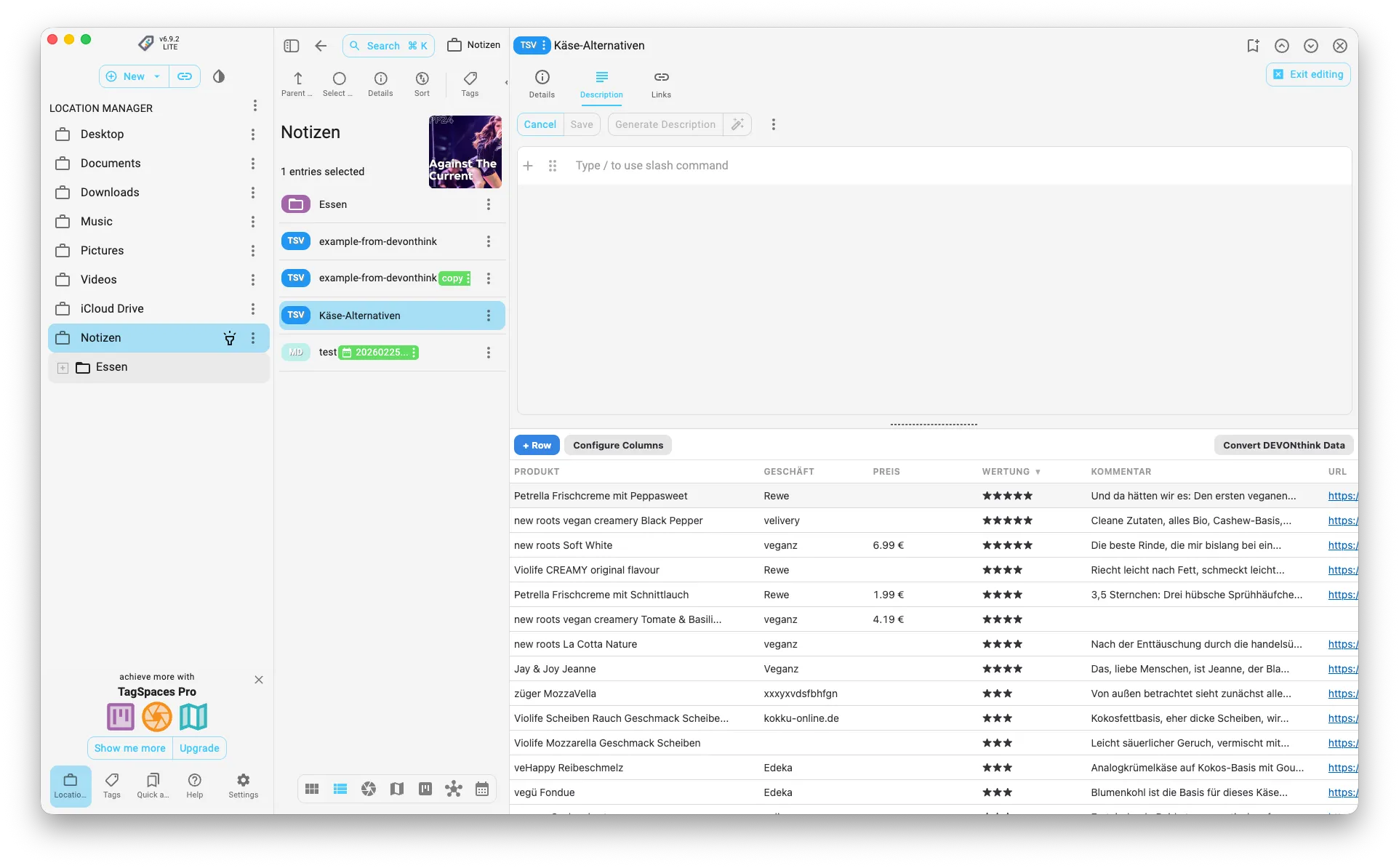Click the AI magic wand icon
Viewport: 1399px width, 868px height.
click(x=737, y=124)
